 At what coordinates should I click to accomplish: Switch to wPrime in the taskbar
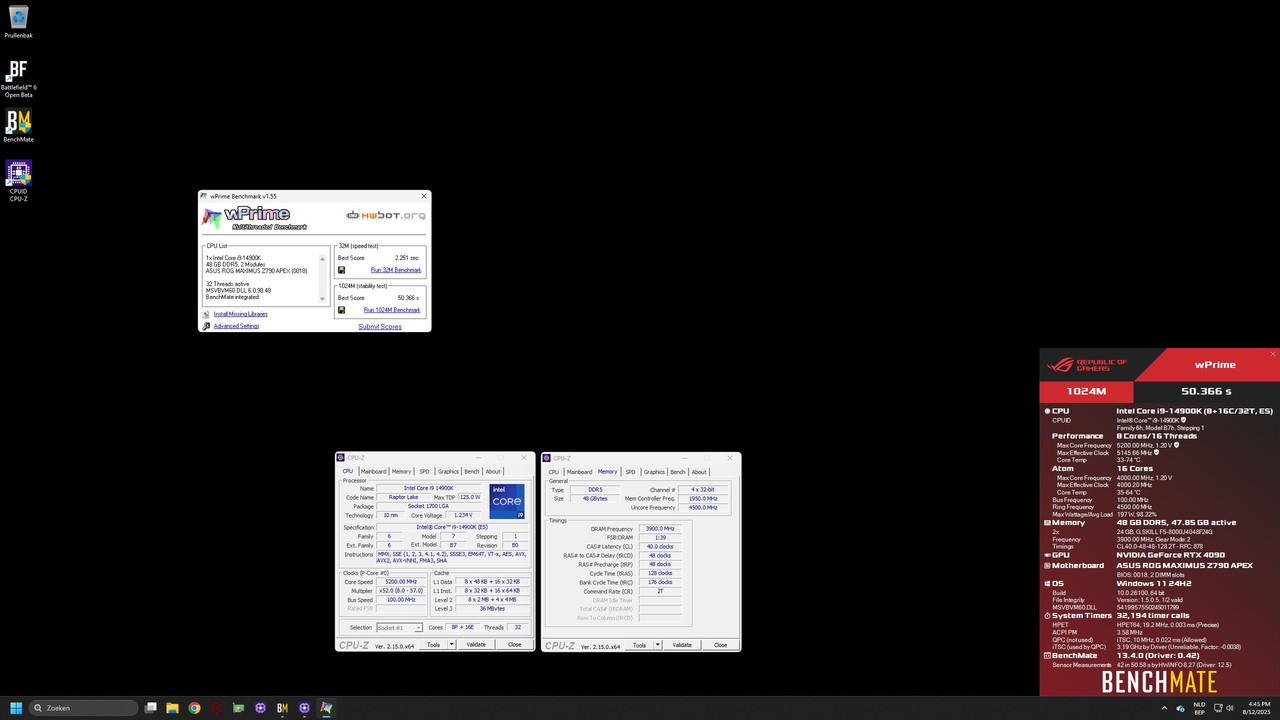point(326,708)
